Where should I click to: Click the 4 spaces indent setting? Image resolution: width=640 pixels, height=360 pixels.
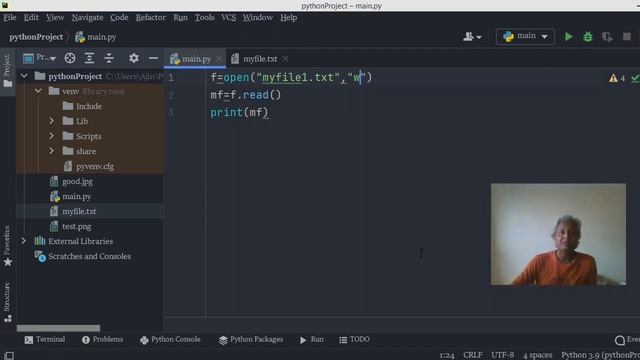tap(538, 355)
